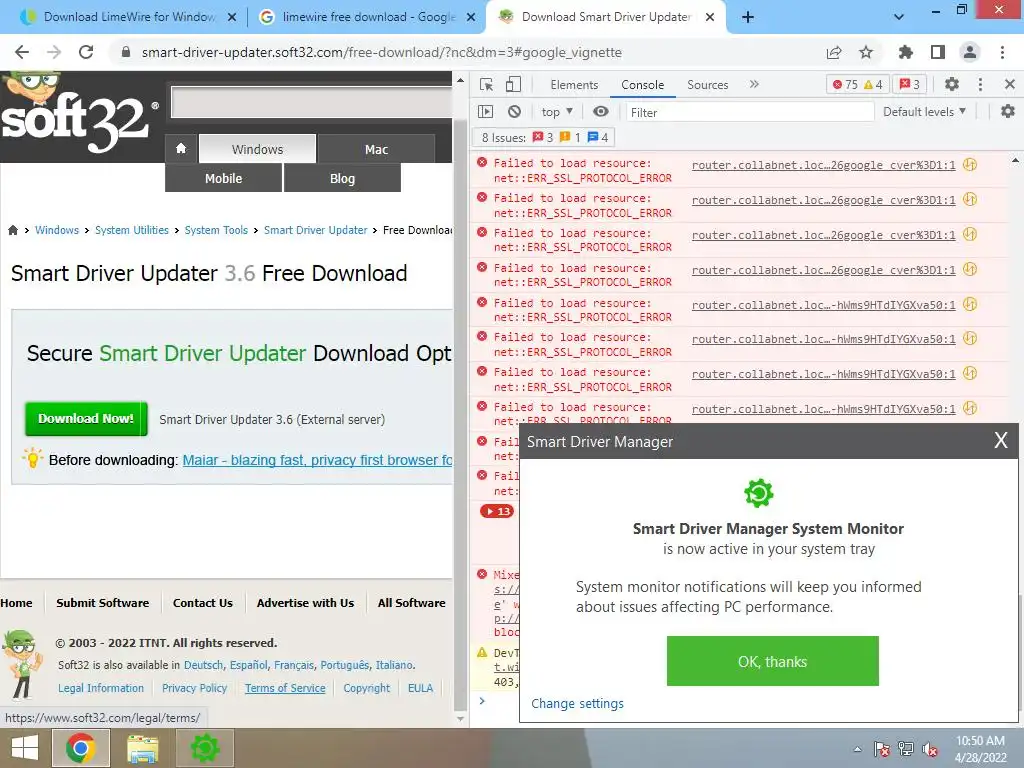Click the 8 Issues counter bar
Viewport: 1024px width, 768px height.
point(545,138)
